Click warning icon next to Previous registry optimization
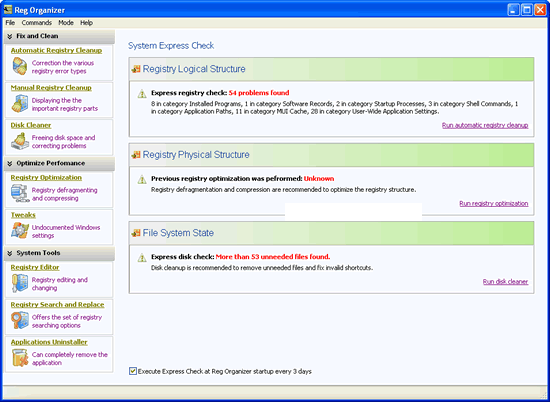 click(x=142, y=180)
